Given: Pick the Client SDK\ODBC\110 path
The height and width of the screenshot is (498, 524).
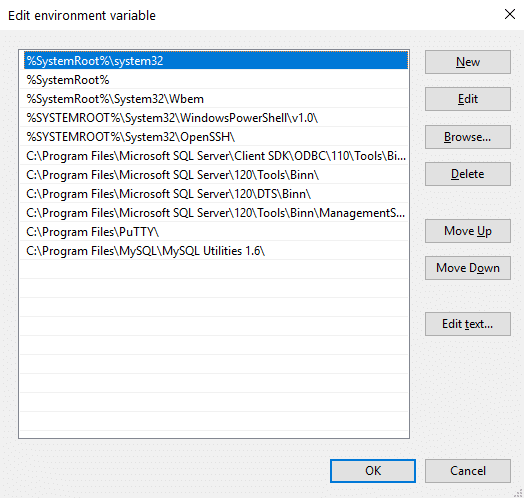Looking at the screenshot, I should click(x=216, y=156).
